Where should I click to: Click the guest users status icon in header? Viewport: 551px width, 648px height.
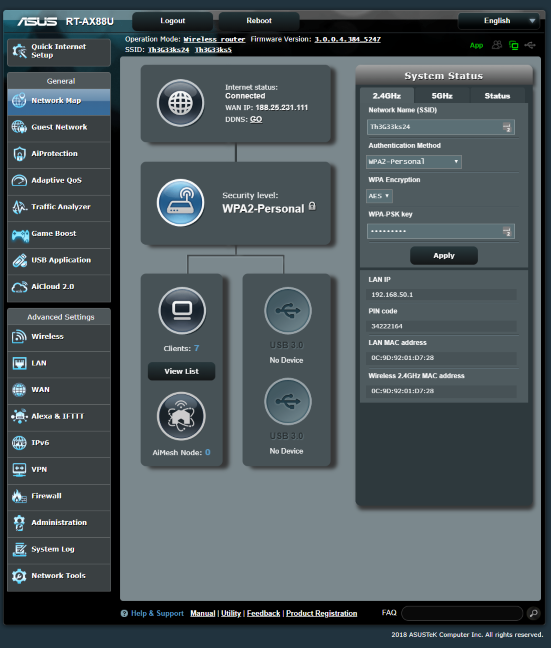497,45
